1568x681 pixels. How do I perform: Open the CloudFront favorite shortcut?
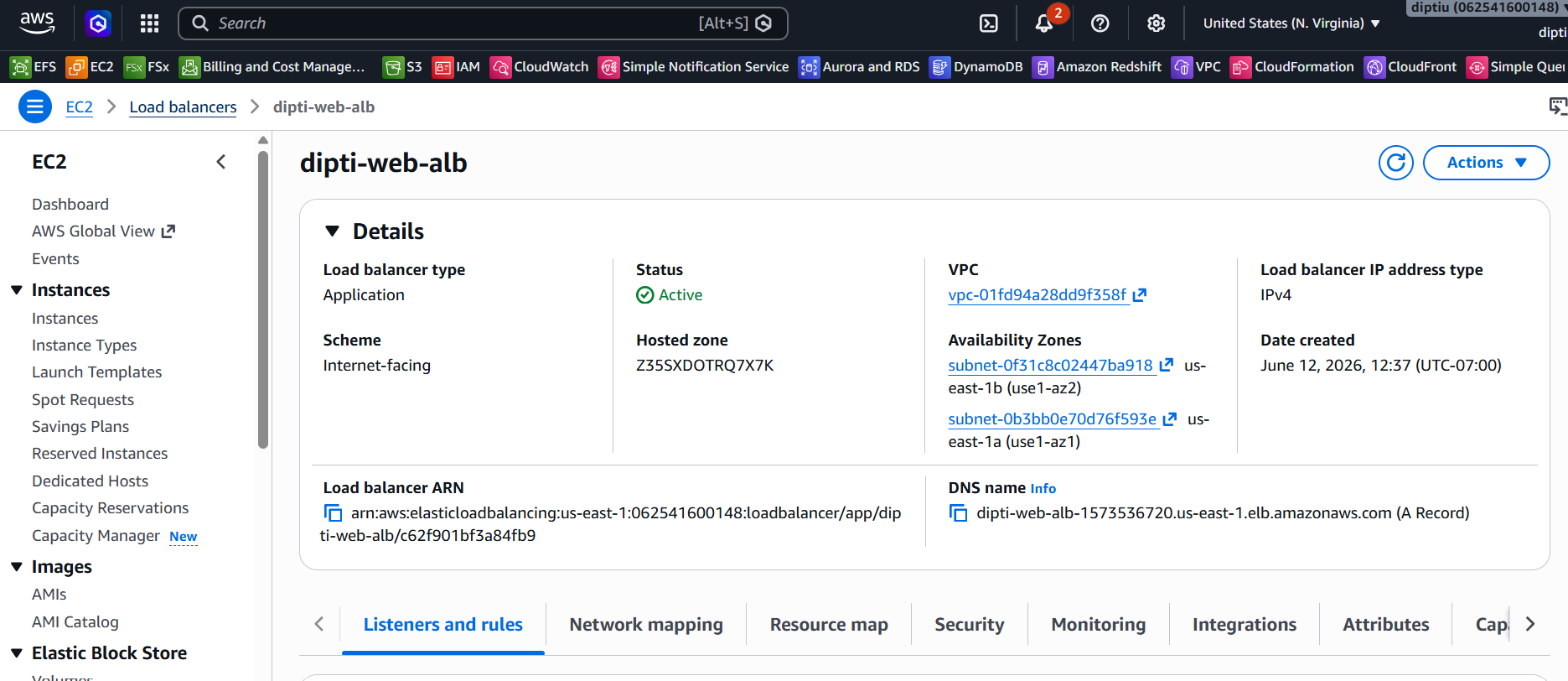click(x=1410, y=67)
